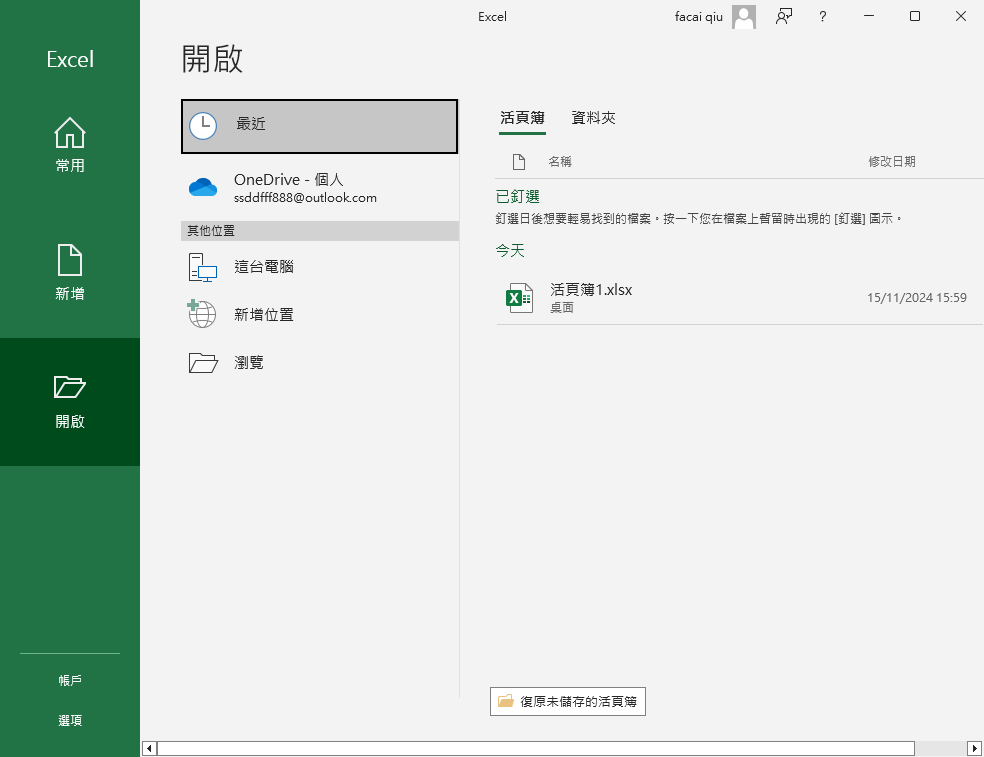This screenshot has height=757, width=984.
Task: Go to the 常用 home page
Action: (70, 145)
